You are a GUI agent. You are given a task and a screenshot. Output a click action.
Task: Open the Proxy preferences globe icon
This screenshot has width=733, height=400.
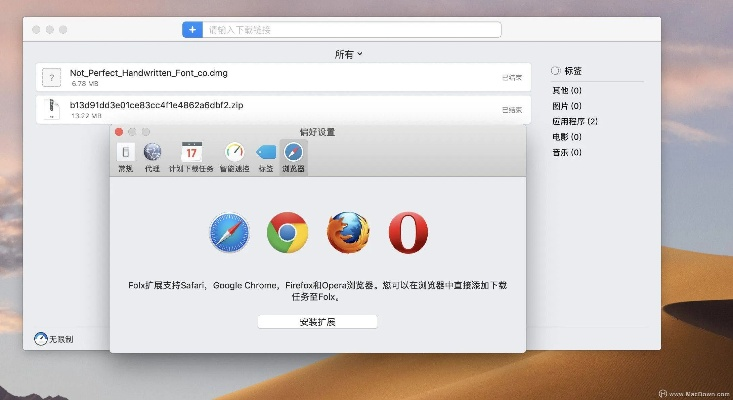[x=152, y=152]
